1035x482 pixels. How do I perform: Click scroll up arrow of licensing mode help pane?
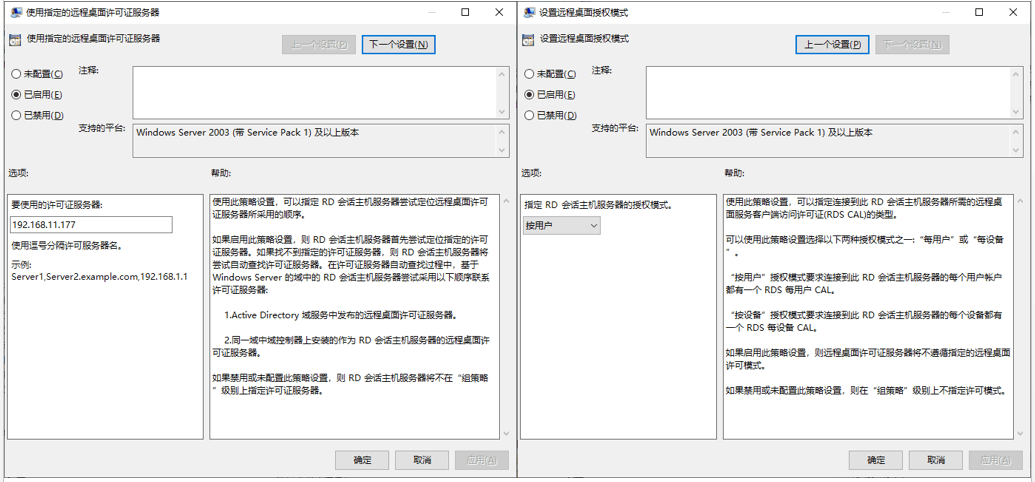(1019, 200)
